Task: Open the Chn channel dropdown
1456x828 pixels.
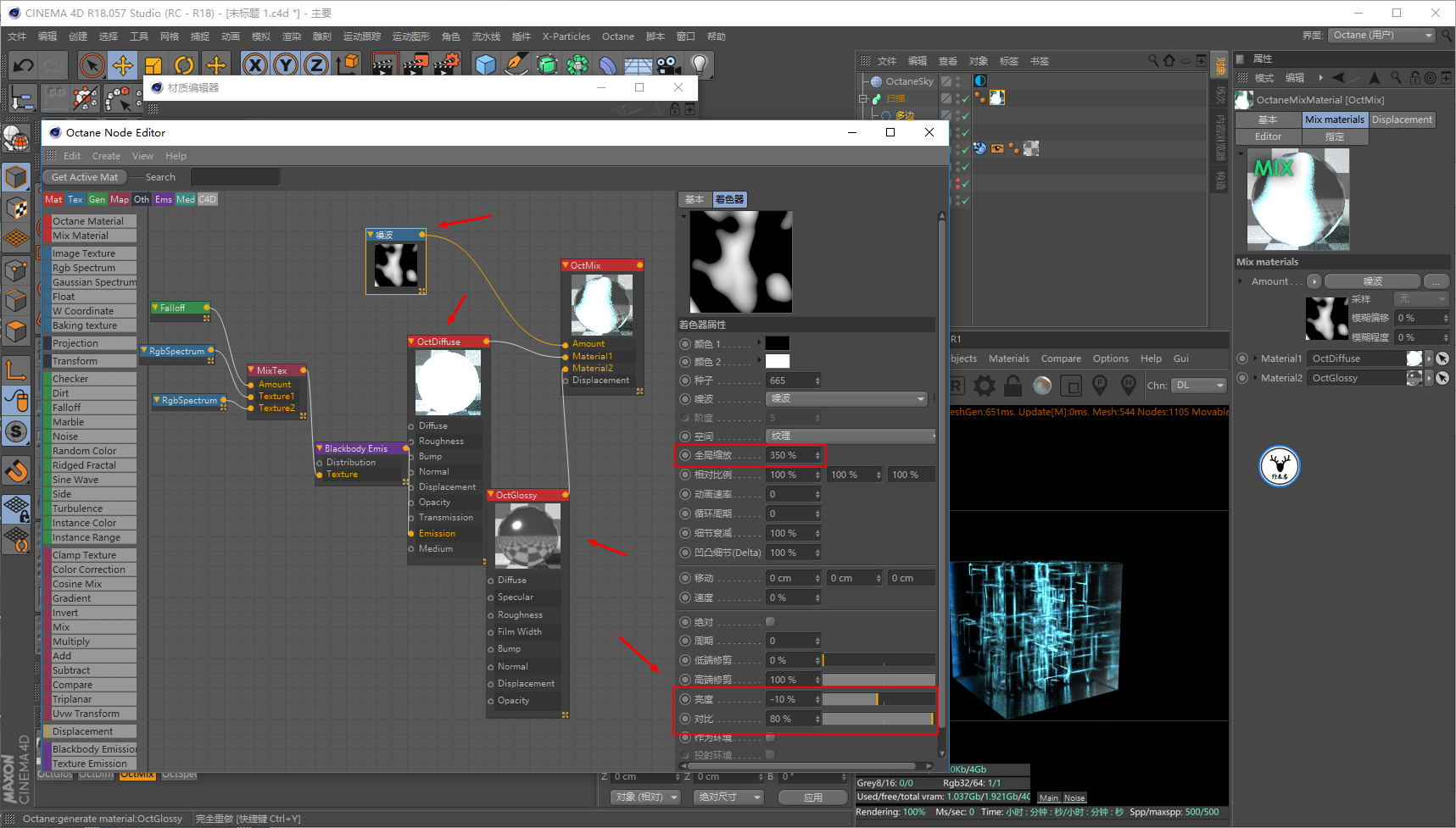Action: tap(1199, 386)
